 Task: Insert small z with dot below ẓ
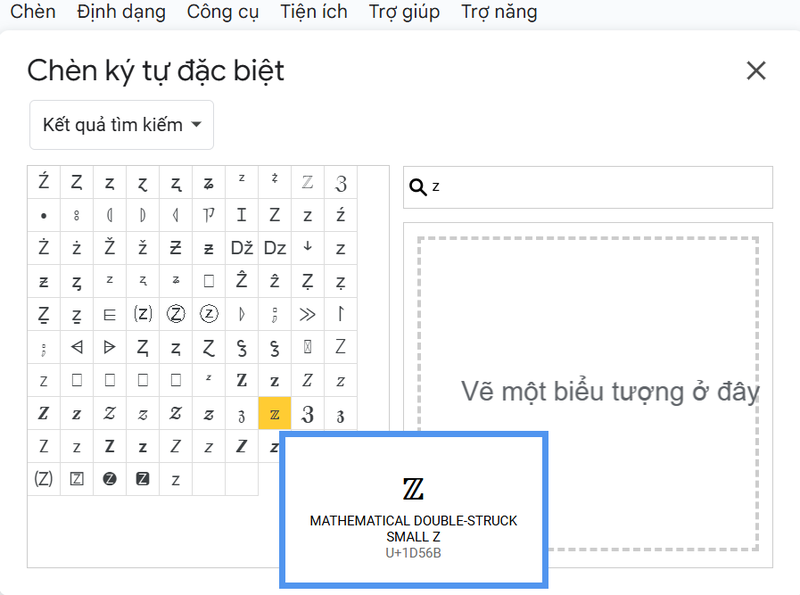point(341,281)
